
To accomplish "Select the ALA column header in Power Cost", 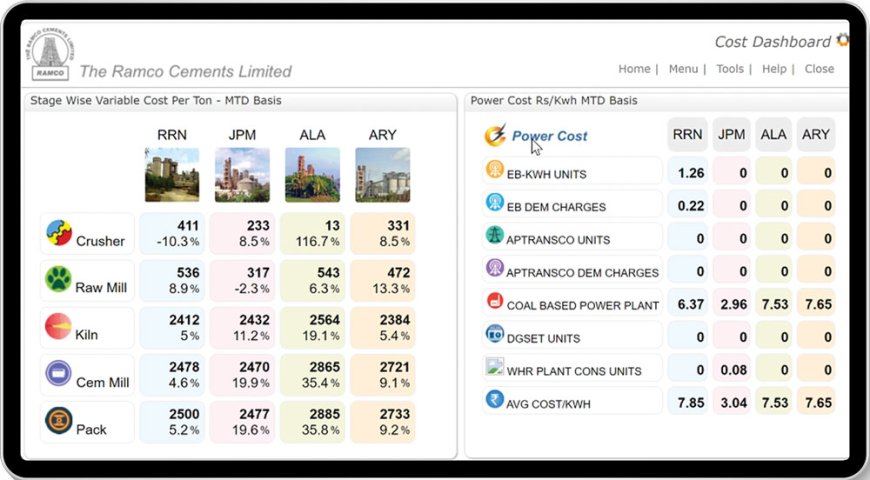I will (x=773, y=134).
